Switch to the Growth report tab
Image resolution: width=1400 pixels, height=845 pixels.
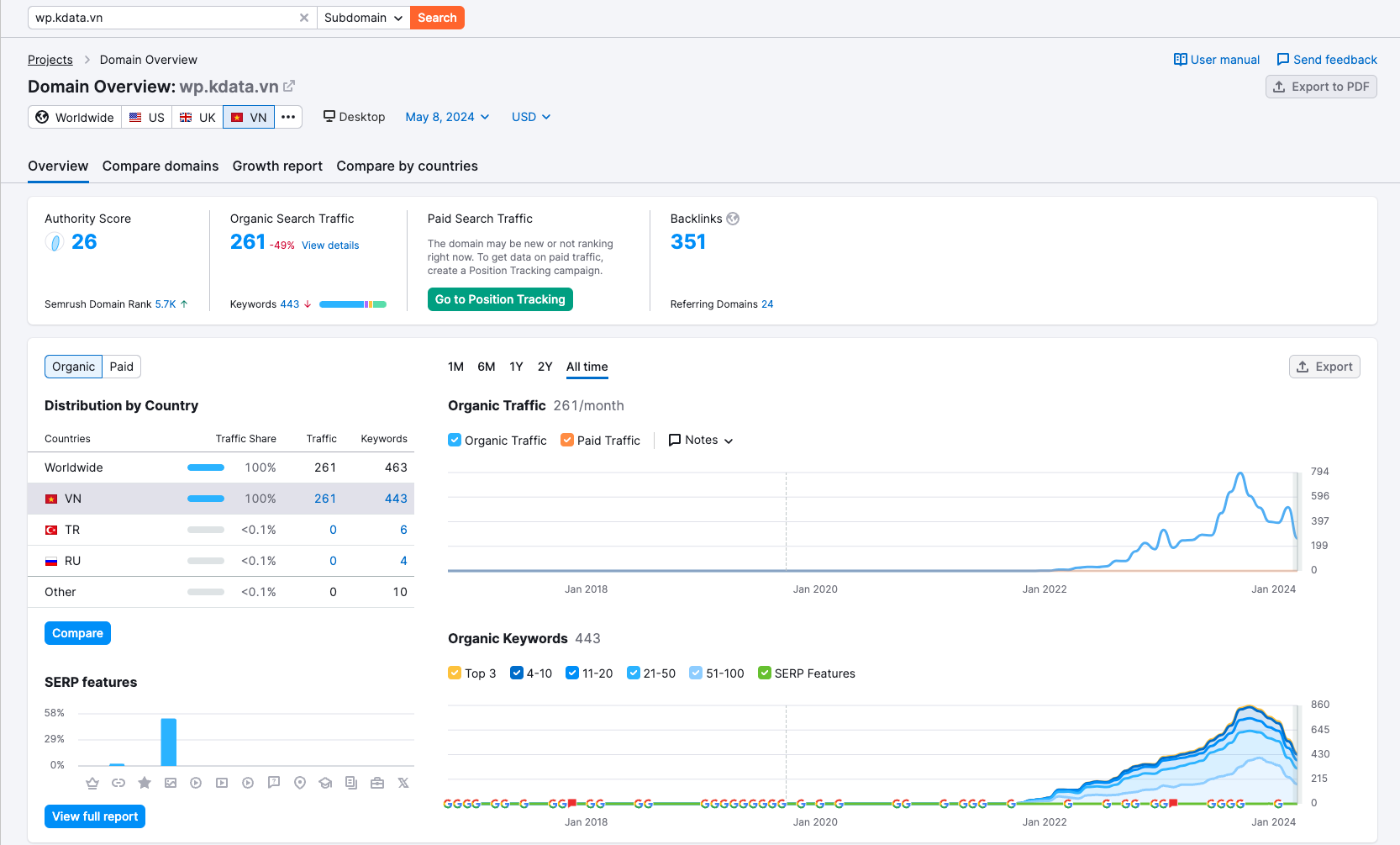[x=277, y=166]
